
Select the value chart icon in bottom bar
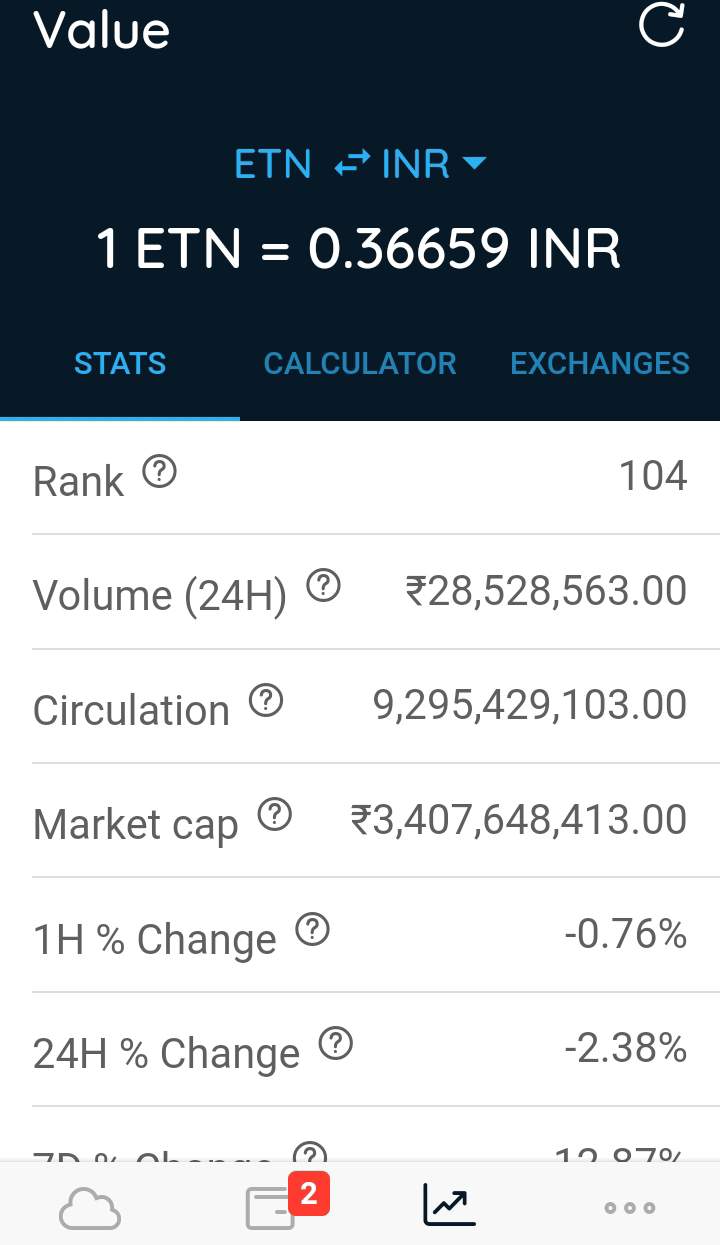(449, 1205)
